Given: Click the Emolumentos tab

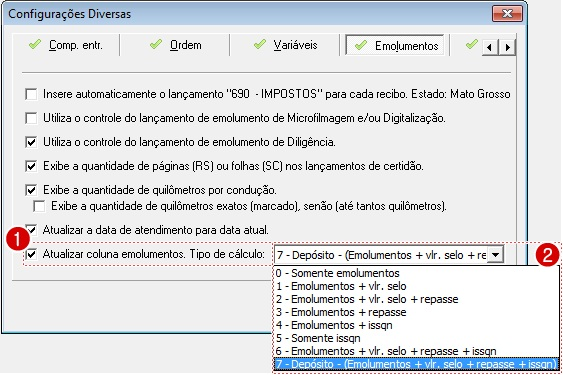Looking at the screenshot, I should pos(395,45).
